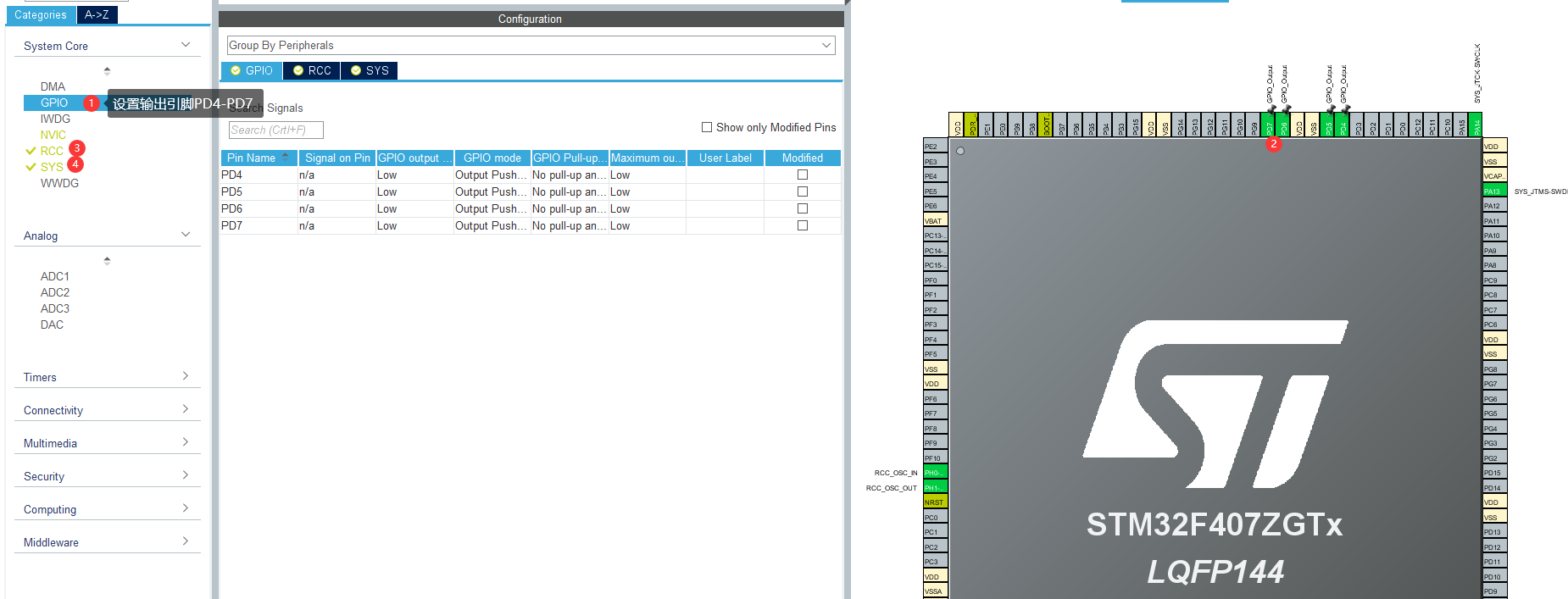Open the Group By Peripherals dropdown
This screenshot has height=599, width=1568.
pyautogui.click(x=531, y=45)
